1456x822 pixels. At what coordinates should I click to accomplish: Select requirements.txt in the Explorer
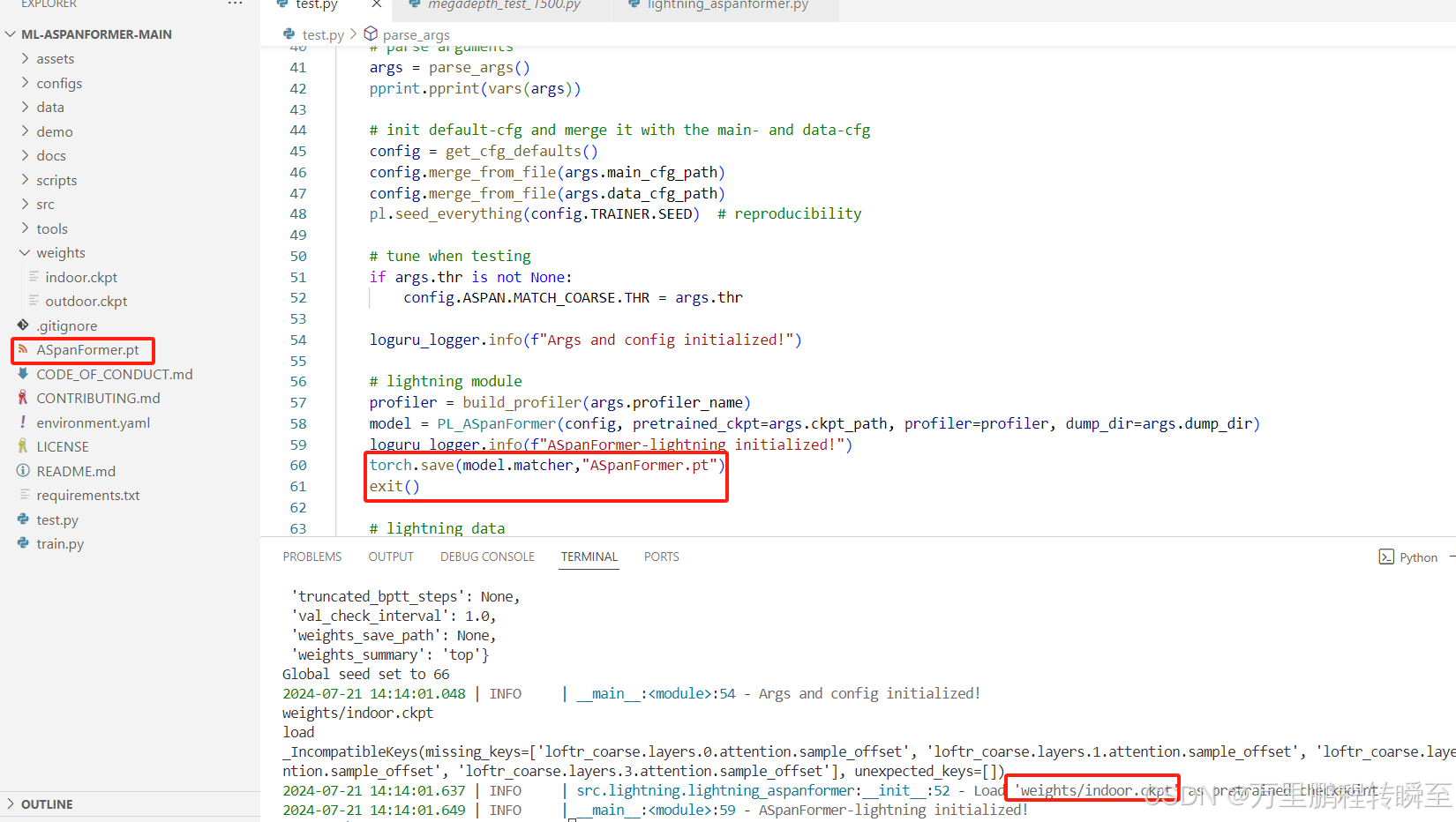pos(88,495)
